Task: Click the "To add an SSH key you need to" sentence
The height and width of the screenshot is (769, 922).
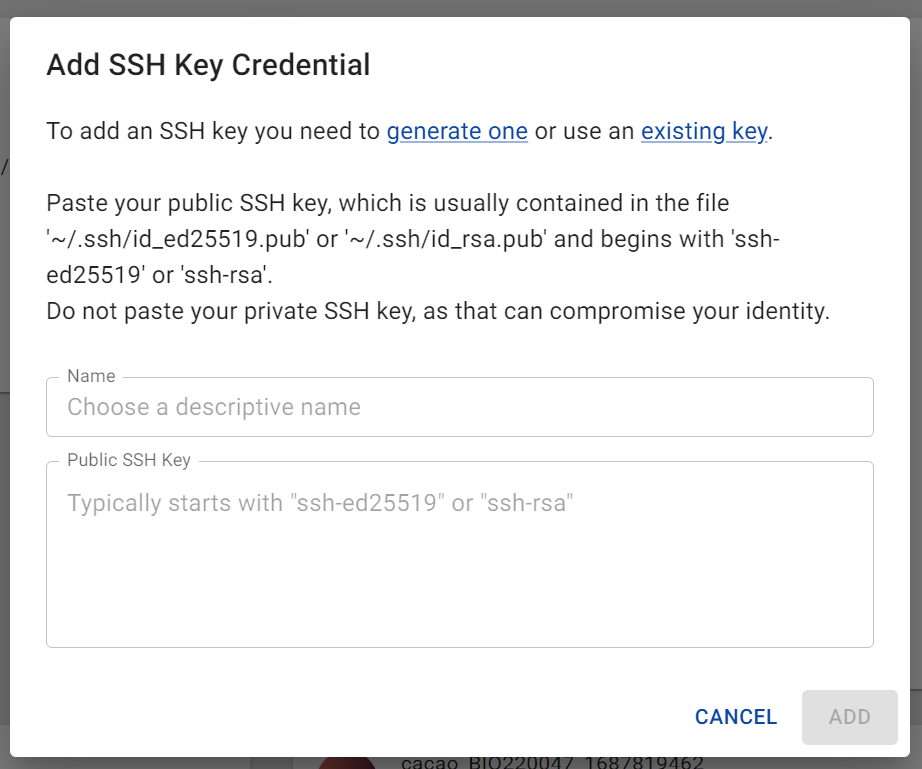Action: click(x=213, y=131)
